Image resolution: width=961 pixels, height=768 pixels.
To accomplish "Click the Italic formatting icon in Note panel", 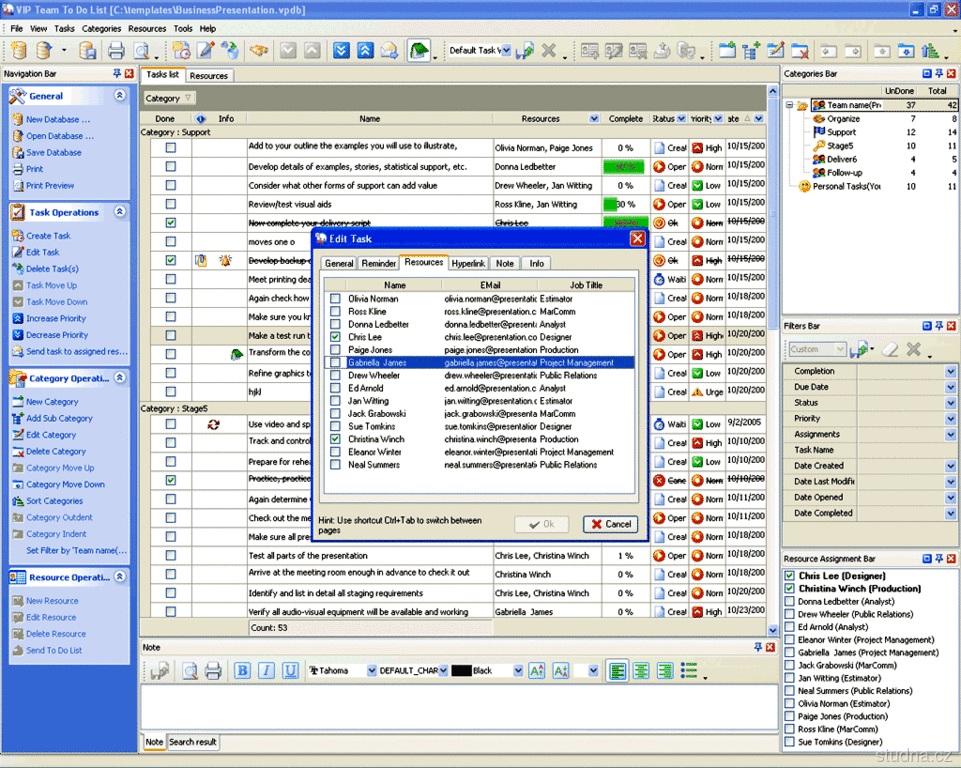I will click(x=266, y=671).
